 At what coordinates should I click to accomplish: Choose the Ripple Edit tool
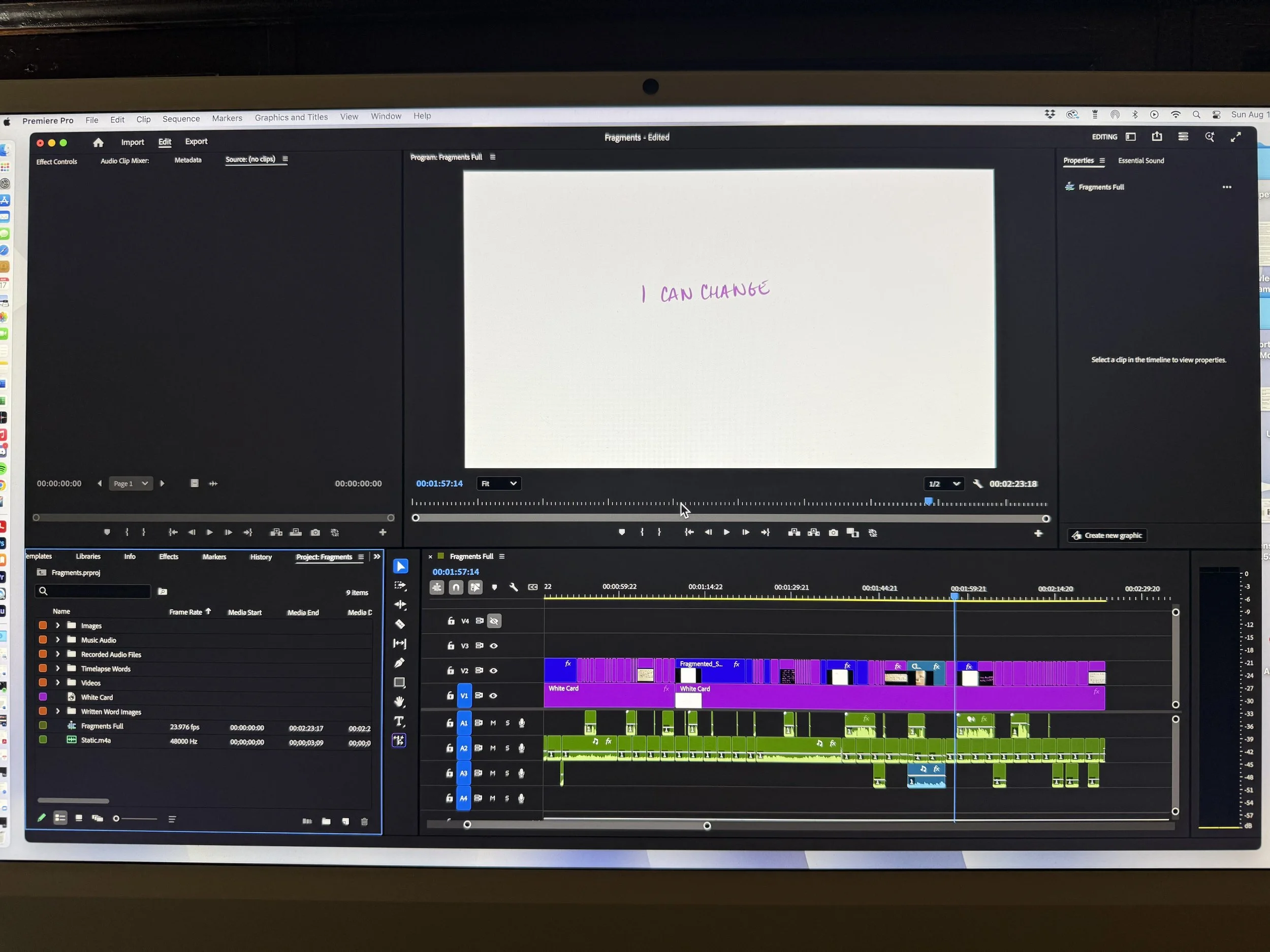pos(400,605)
